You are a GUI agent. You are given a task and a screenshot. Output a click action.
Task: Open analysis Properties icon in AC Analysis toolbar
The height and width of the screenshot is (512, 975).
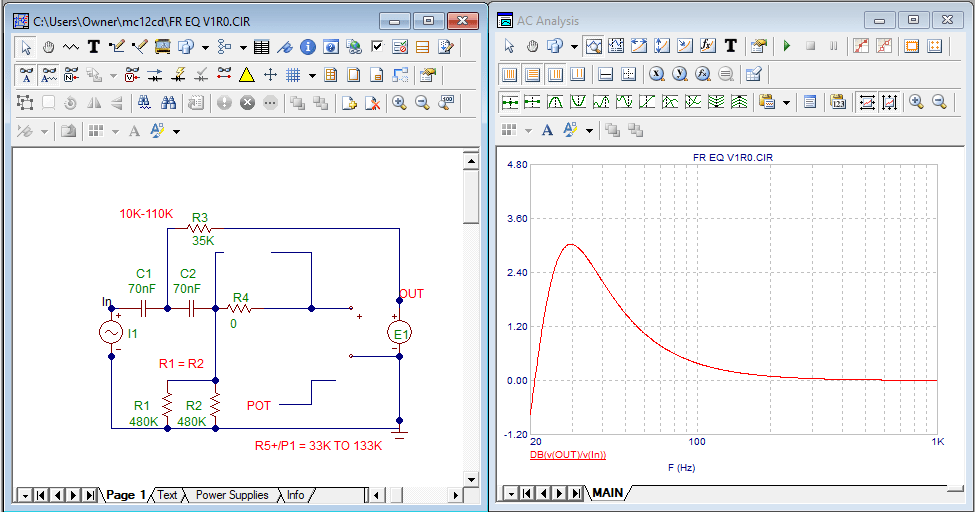pyautogui.click(x=759, y=46)
